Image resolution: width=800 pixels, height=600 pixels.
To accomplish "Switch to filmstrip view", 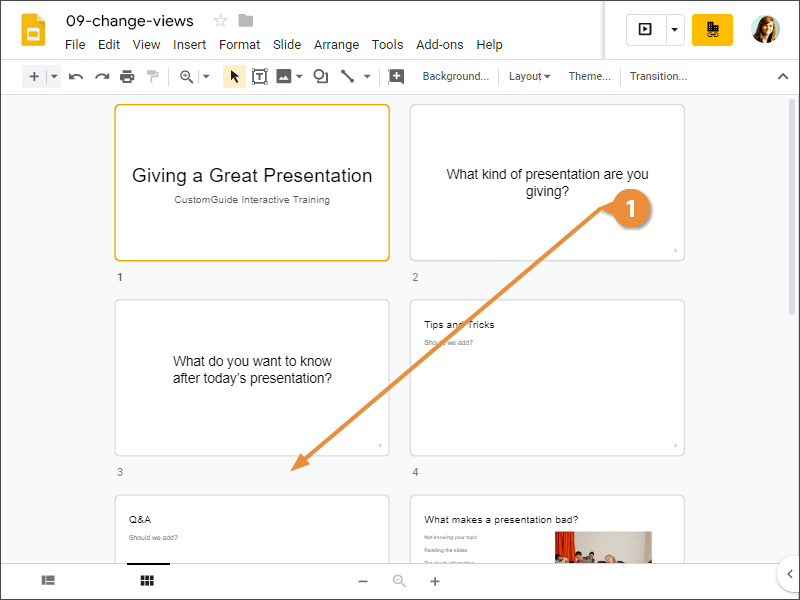I will (x=48, y=580).
